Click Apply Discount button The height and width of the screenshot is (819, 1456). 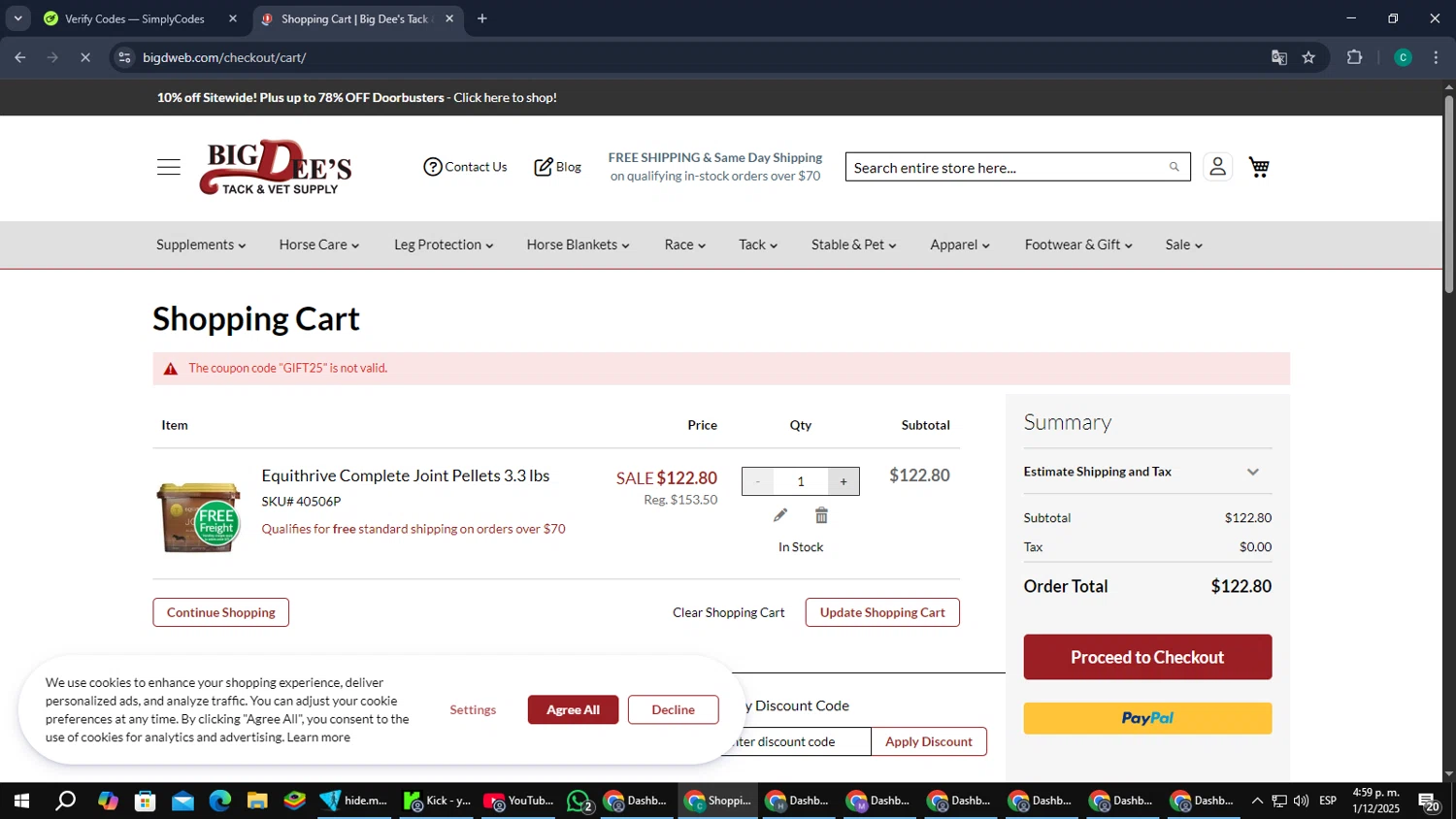(929, 741)
